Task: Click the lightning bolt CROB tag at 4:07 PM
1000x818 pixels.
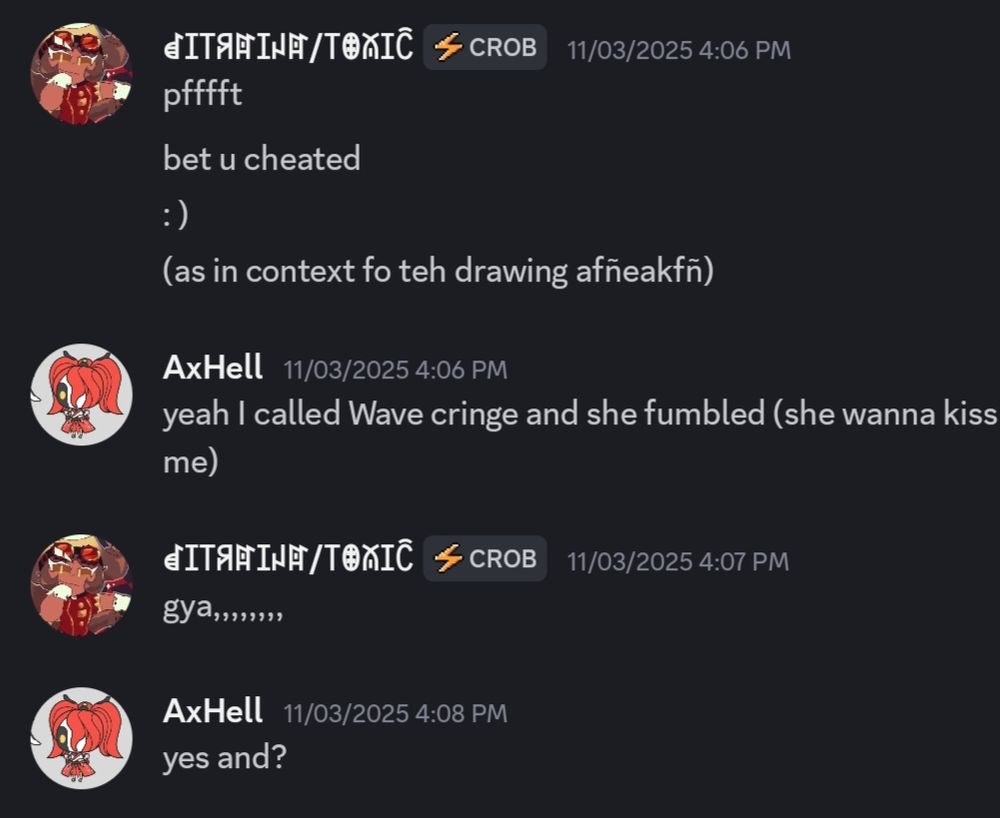Action: [485, 559]
